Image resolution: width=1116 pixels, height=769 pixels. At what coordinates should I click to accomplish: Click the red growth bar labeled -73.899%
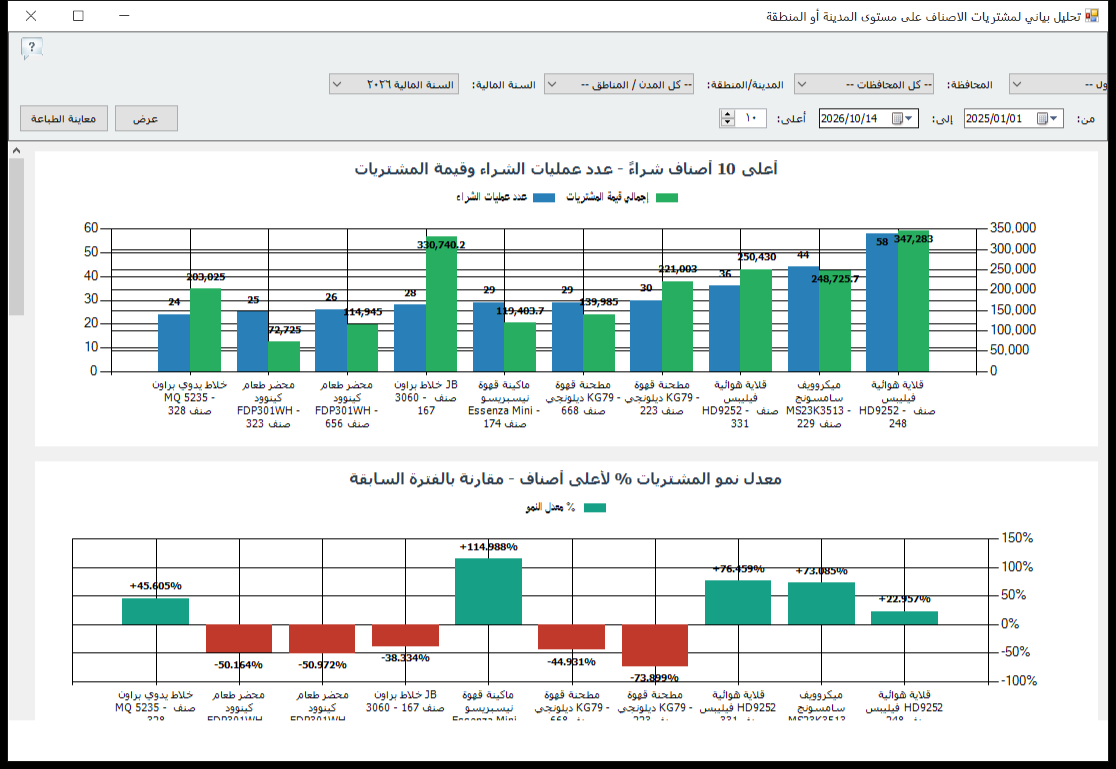pyautogui.click(x=655, y=645)
